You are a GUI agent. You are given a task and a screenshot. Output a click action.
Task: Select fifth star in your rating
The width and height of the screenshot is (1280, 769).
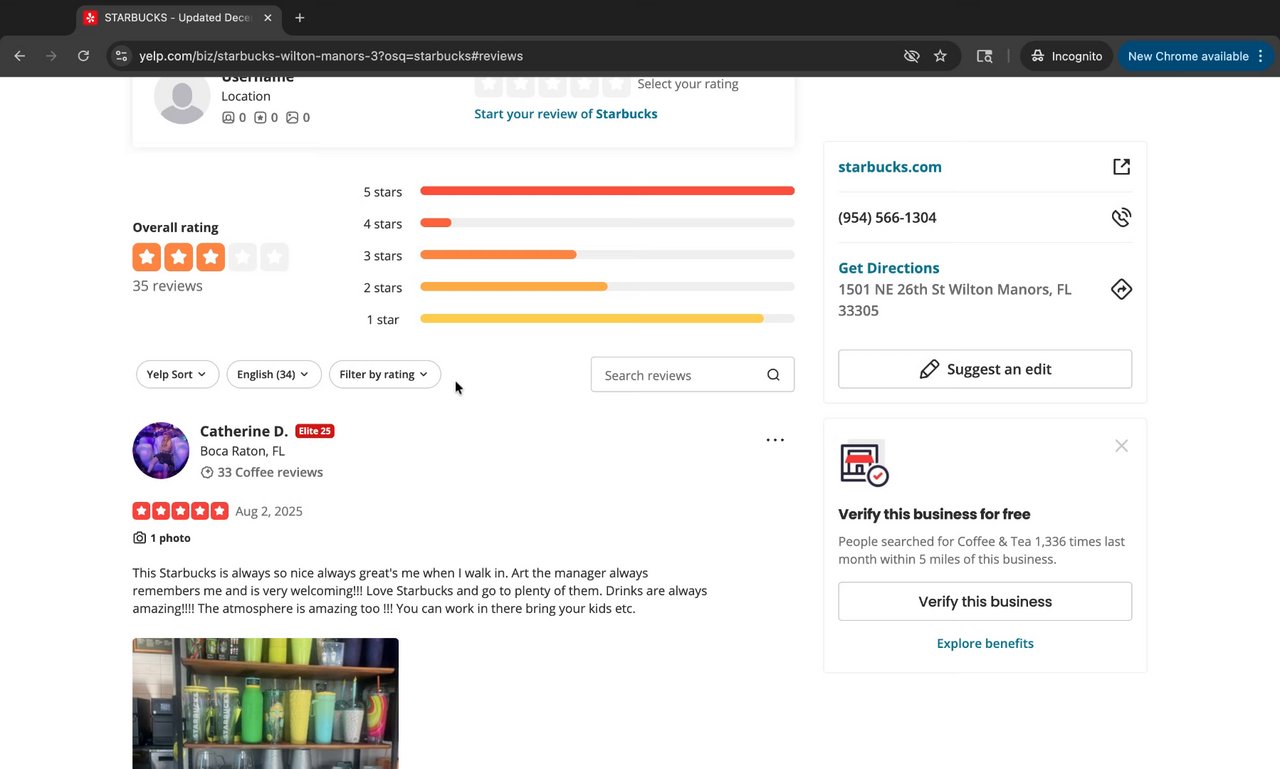point(617,84)
